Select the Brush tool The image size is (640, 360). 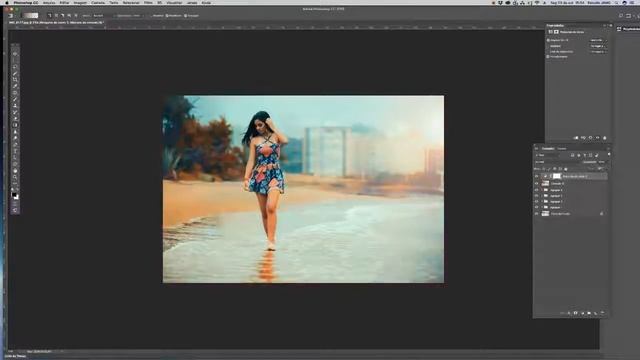click(15, 99)
